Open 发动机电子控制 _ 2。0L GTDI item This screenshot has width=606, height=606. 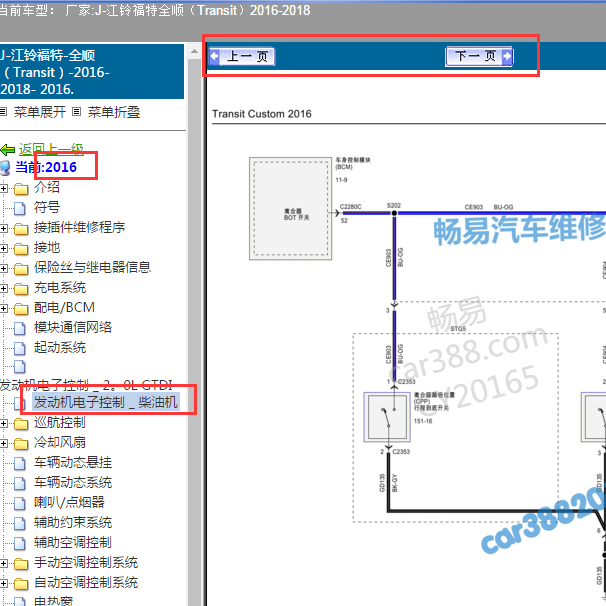tap(86, 385)
